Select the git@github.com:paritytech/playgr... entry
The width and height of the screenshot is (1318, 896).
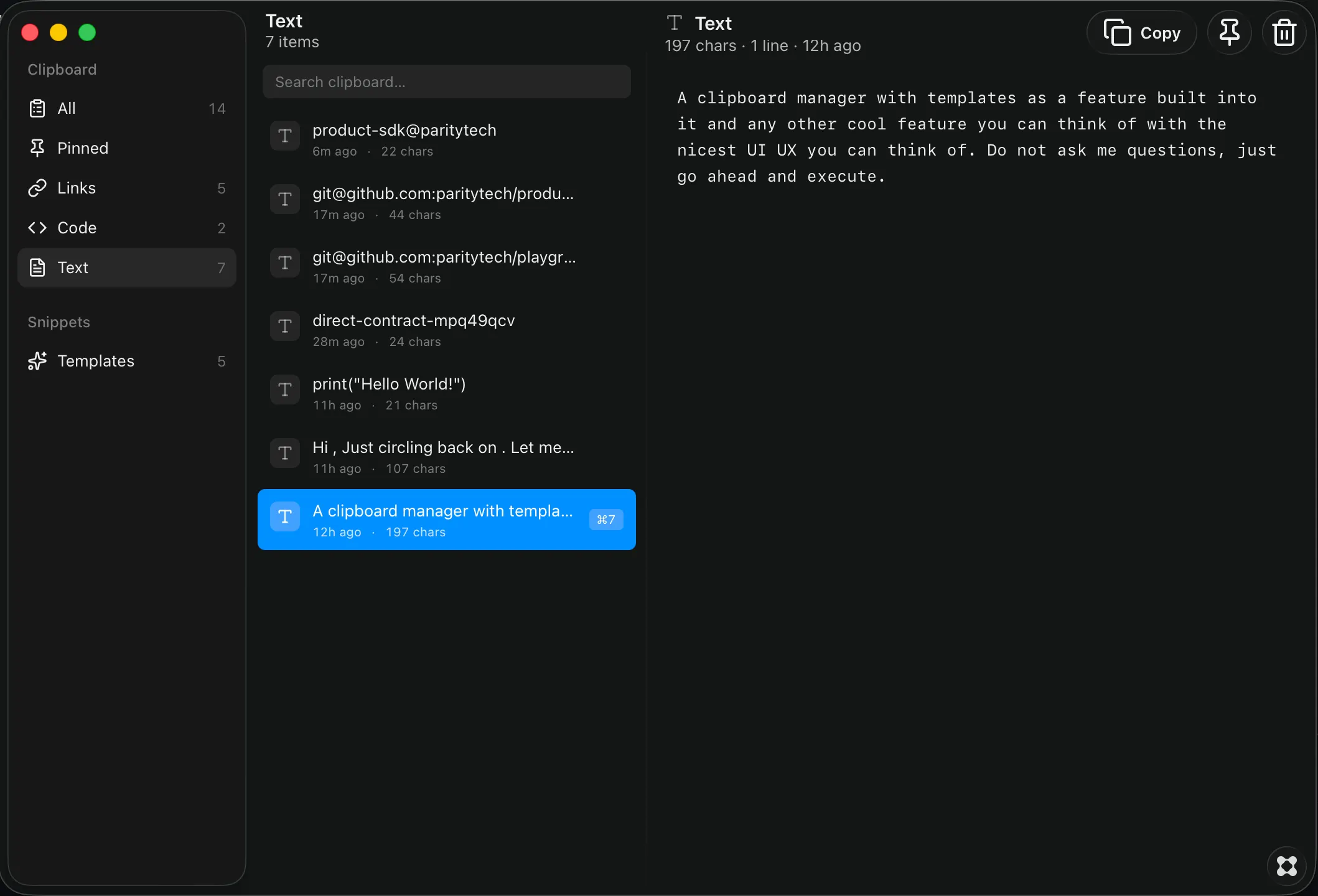[447, 267]
